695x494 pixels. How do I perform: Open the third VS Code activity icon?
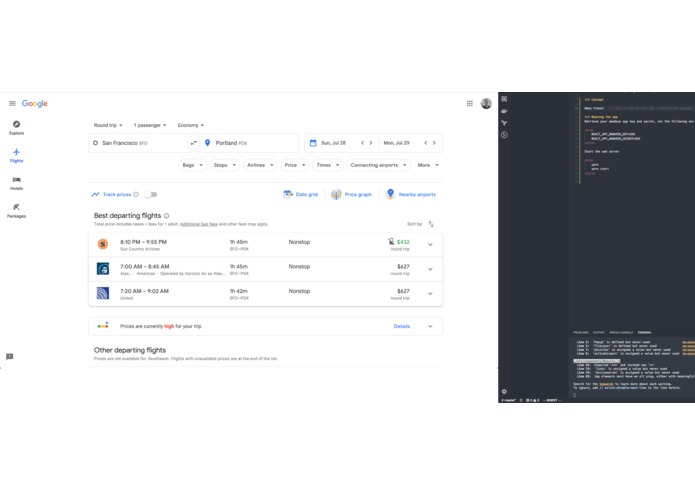tap(504, 123)
